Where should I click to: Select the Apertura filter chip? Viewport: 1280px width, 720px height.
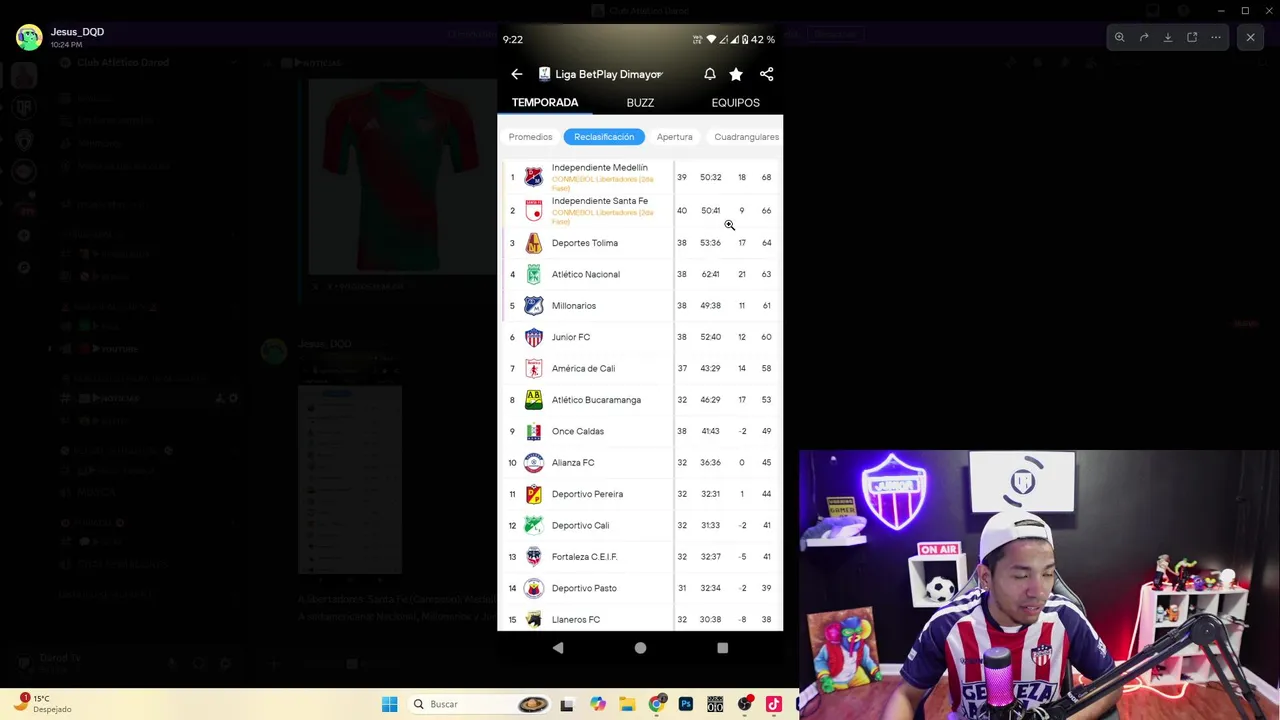coord(674,137)
